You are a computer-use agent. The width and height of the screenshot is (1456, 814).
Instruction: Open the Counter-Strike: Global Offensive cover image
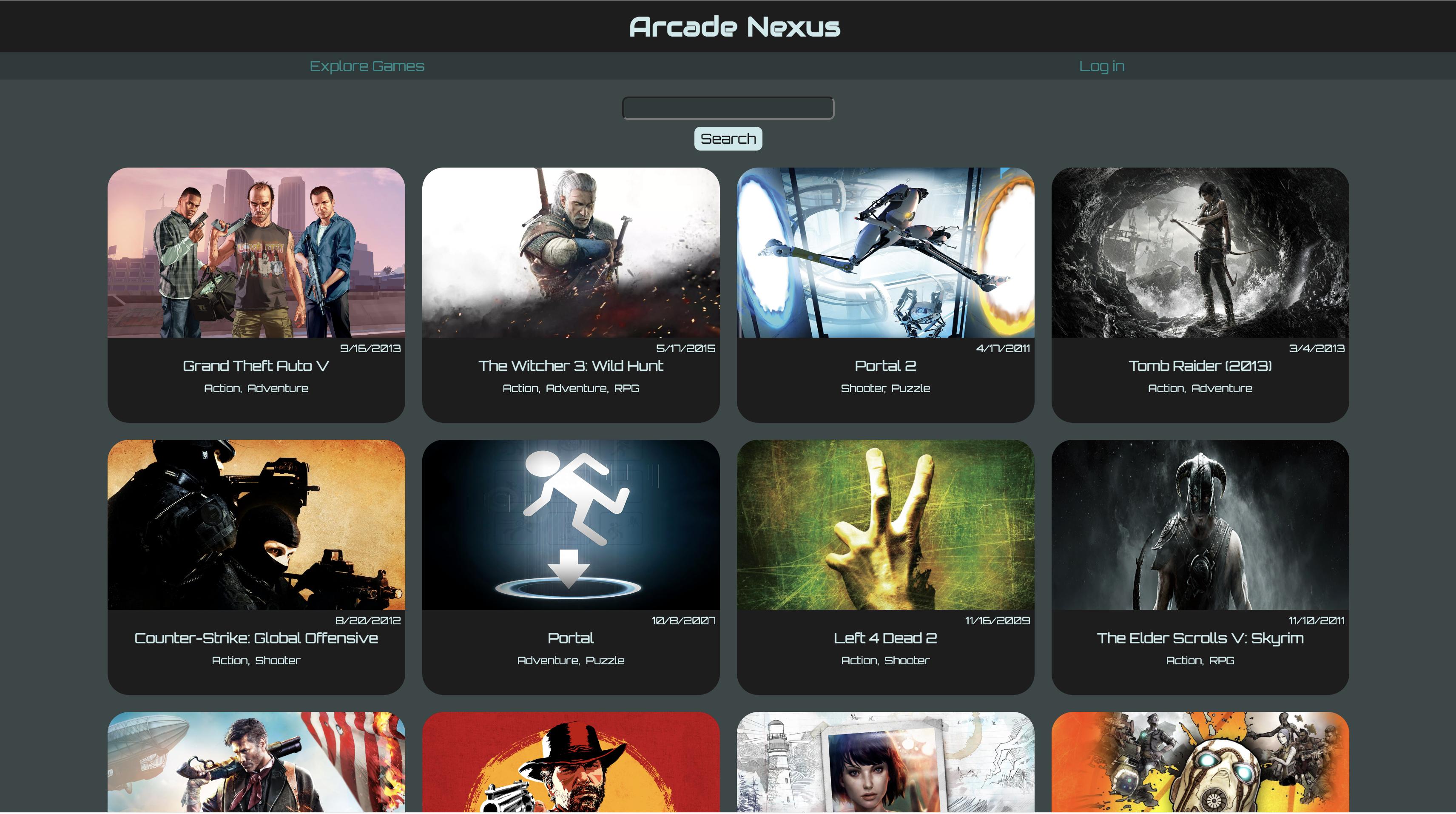click(256, 524)
